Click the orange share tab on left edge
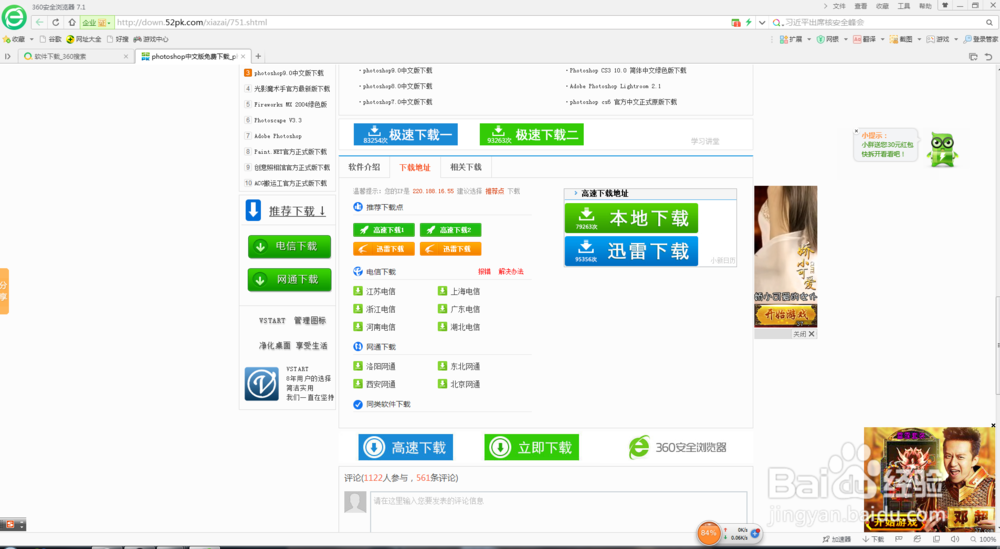Viewport: 1000px width, 549px height. point(4,291)
